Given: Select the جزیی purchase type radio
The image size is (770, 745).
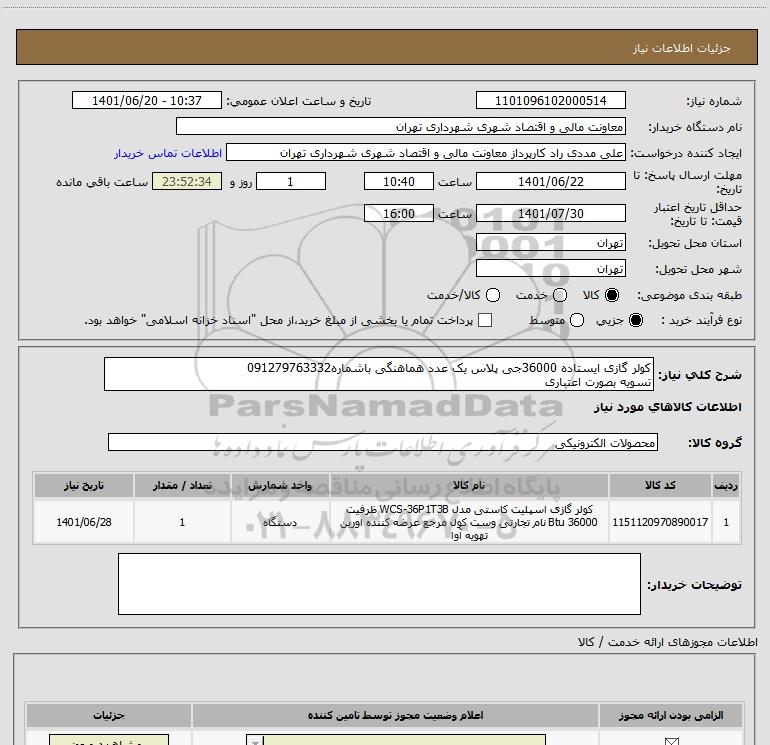Looking at the screenshot, I should pos(636,320).
